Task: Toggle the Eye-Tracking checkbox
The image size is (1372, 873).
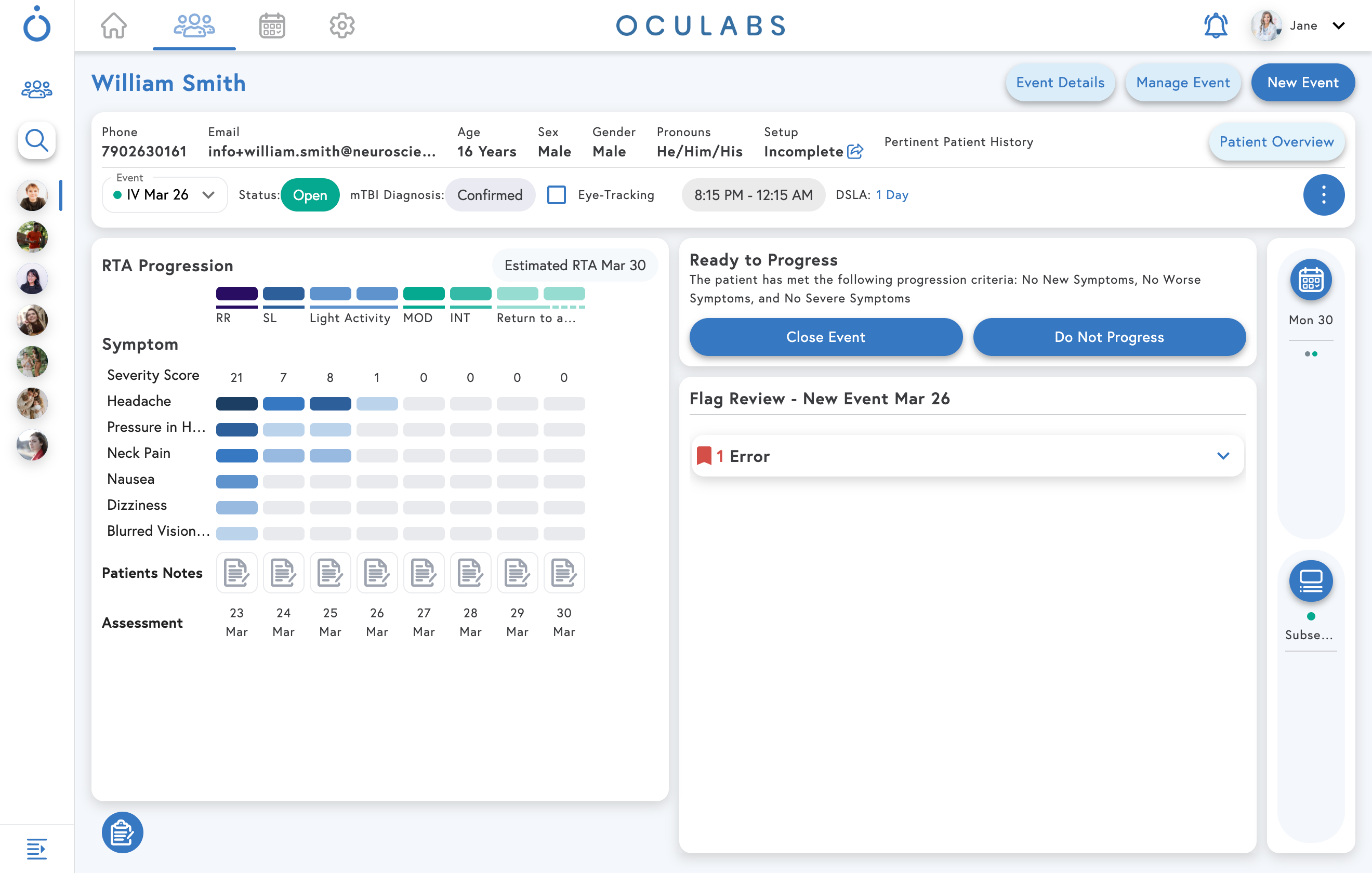Action: click(556, 195)
